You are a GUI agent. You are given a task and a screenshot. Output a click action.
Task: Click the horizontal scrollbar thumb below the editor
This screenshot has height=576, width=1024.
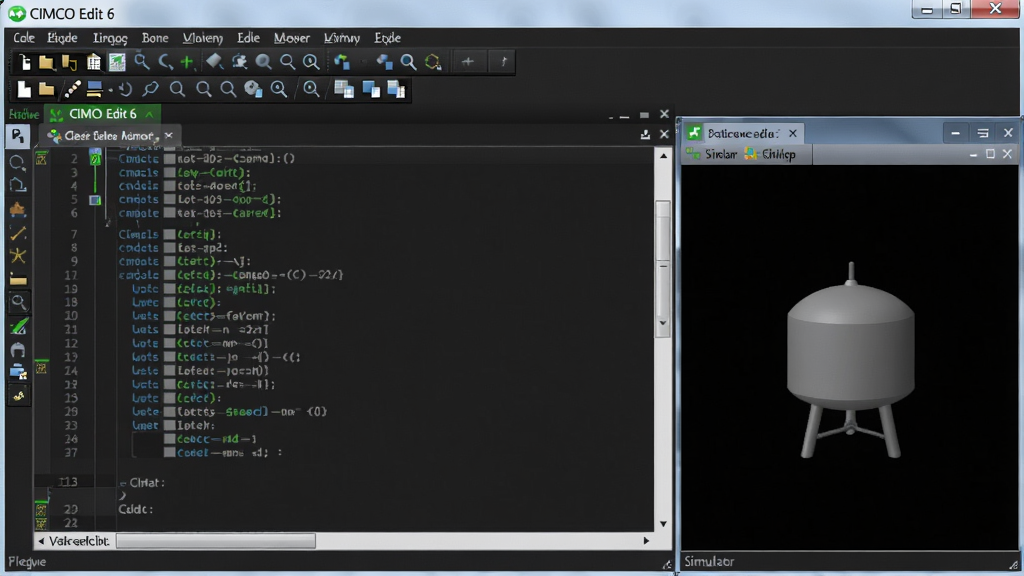[216, 541]
